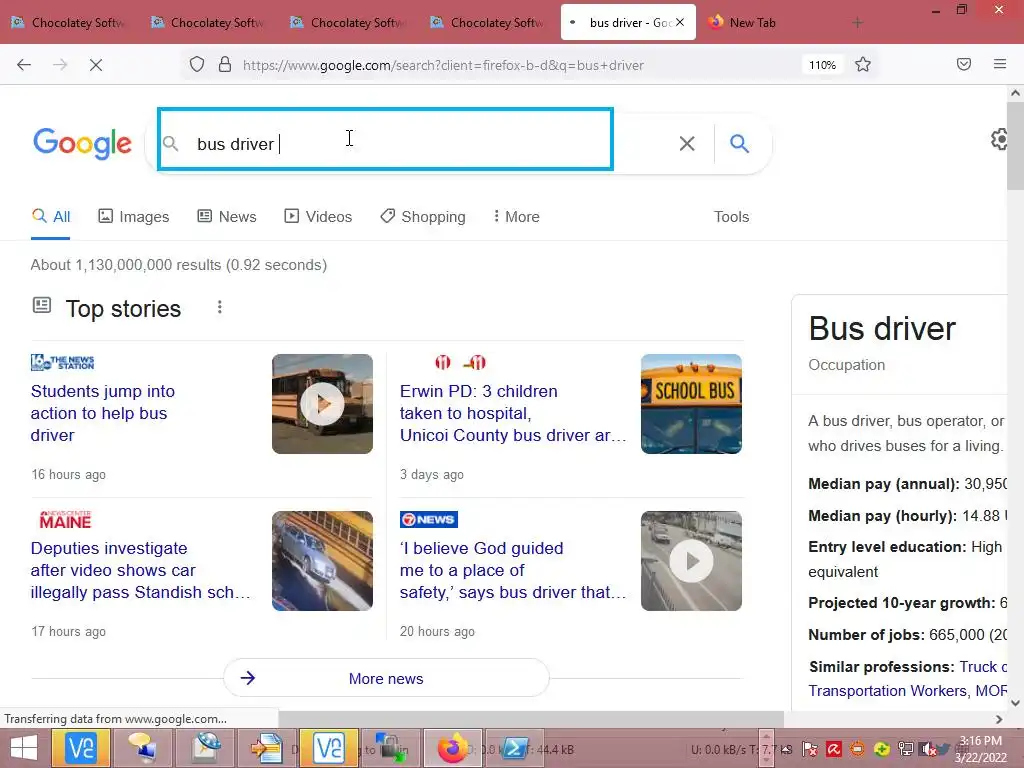The image size is (1024, 768).
Task: Open a new tab with plus button
Action: (857, 23)
